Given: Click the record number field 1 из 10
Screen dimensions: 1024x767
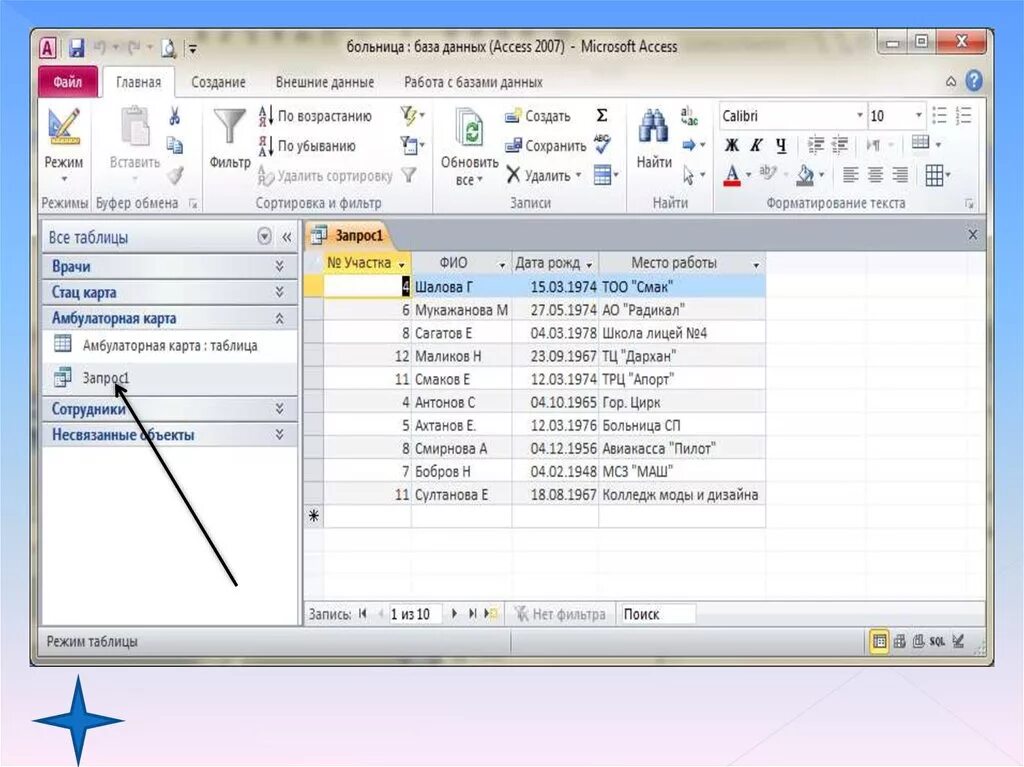Looking at the screenshot, I should pyautogui.click(x=414, y=614).
